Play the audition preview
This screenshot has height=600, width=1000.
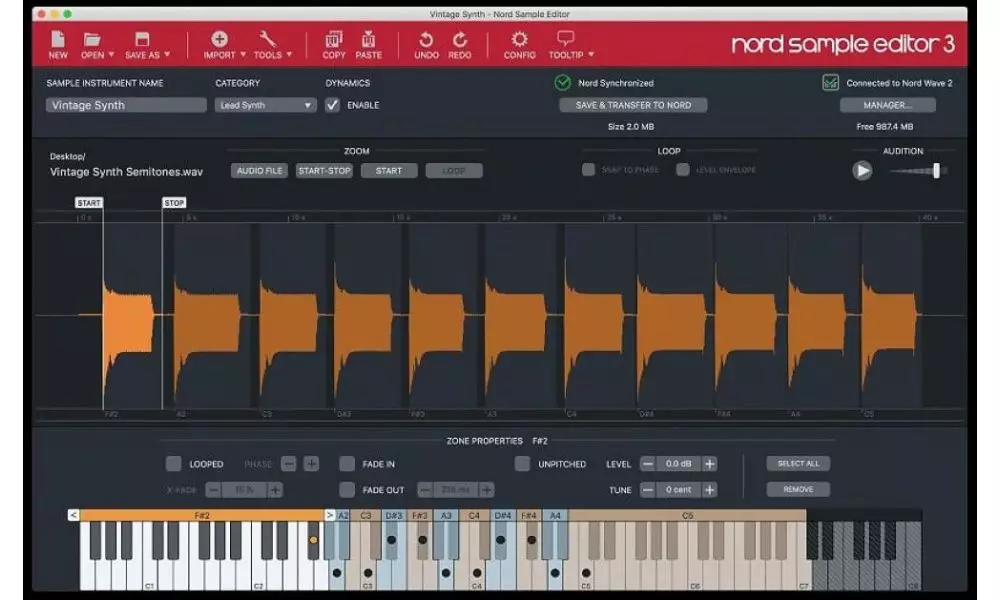[862, 170]
